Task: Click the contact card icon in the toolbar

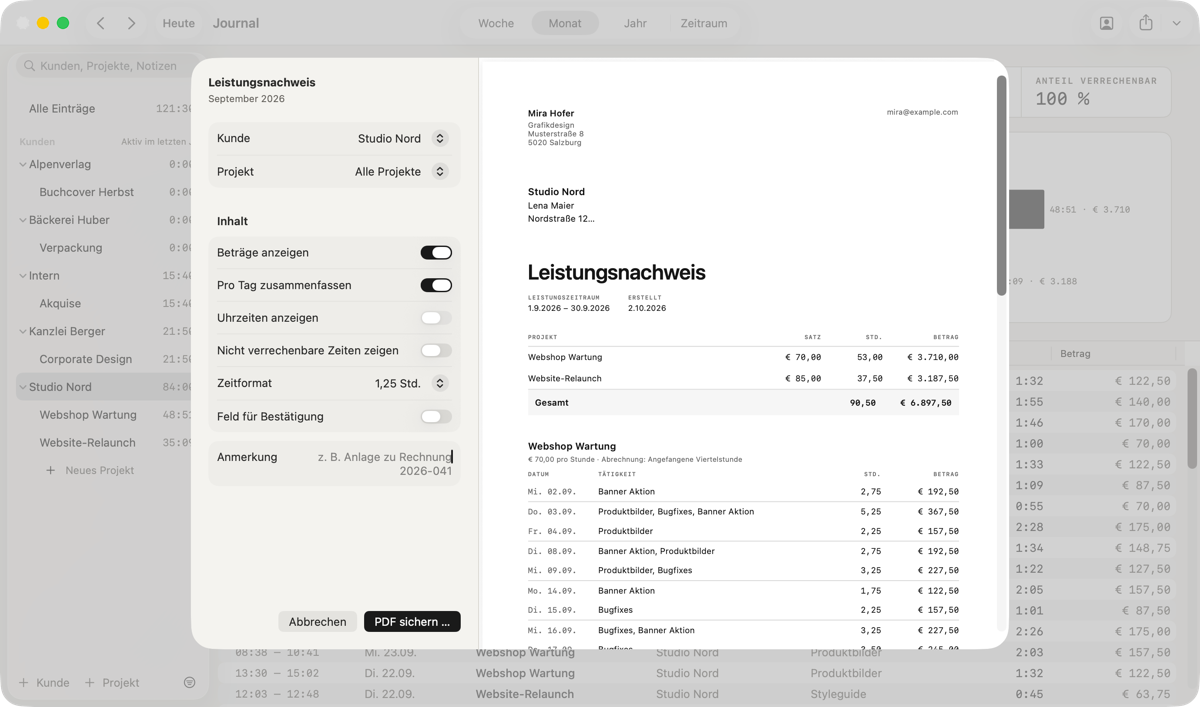Action: click(1107, 23)
